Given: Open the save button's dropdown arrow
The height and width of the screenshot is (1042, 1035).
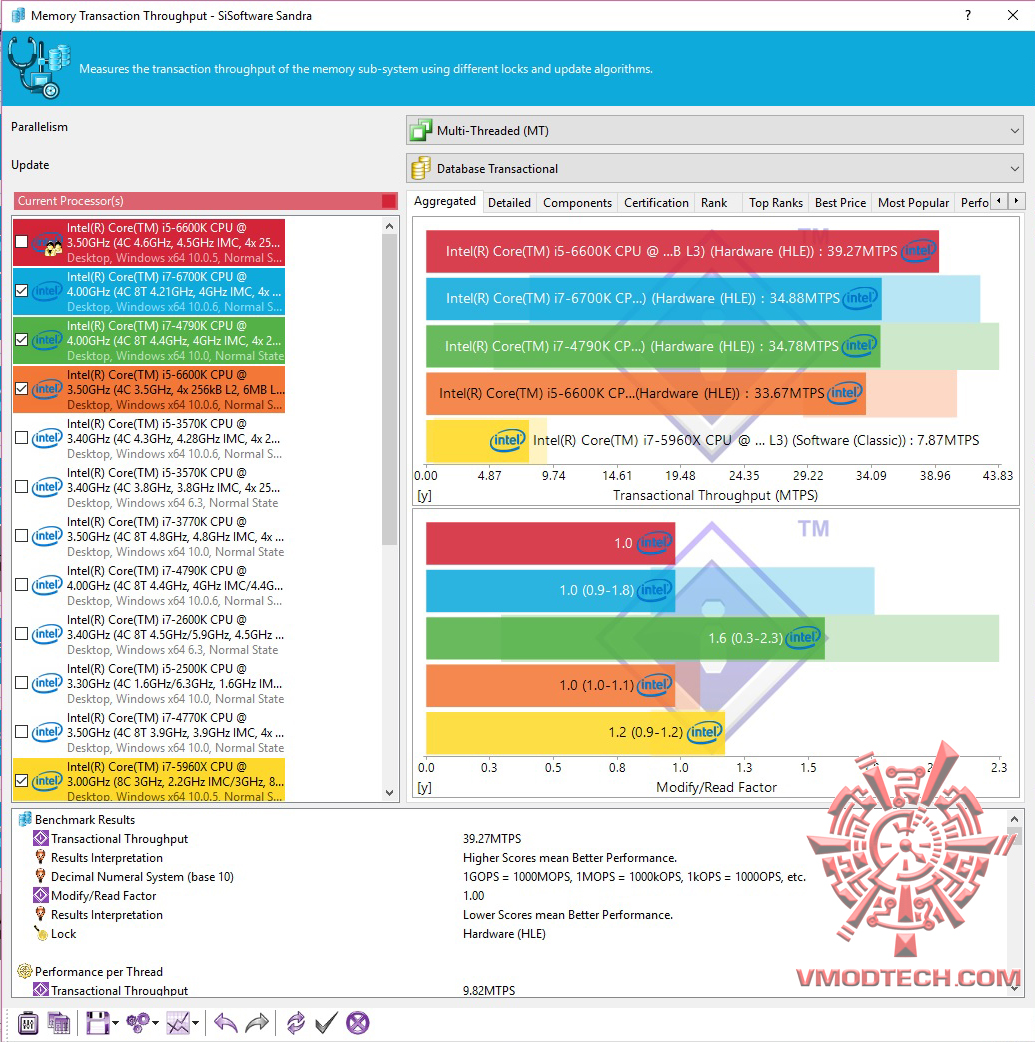Looking at the screenshot, I should (116, 1023).
